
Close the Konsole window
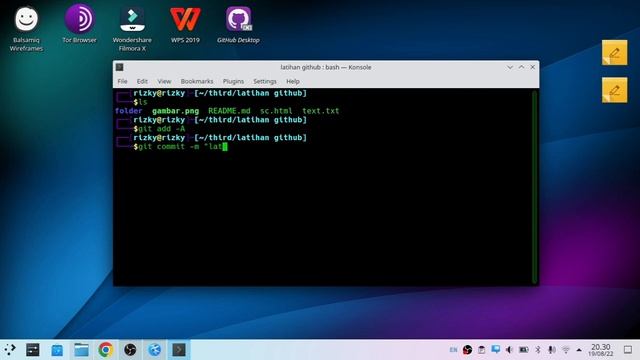(533, 67)
